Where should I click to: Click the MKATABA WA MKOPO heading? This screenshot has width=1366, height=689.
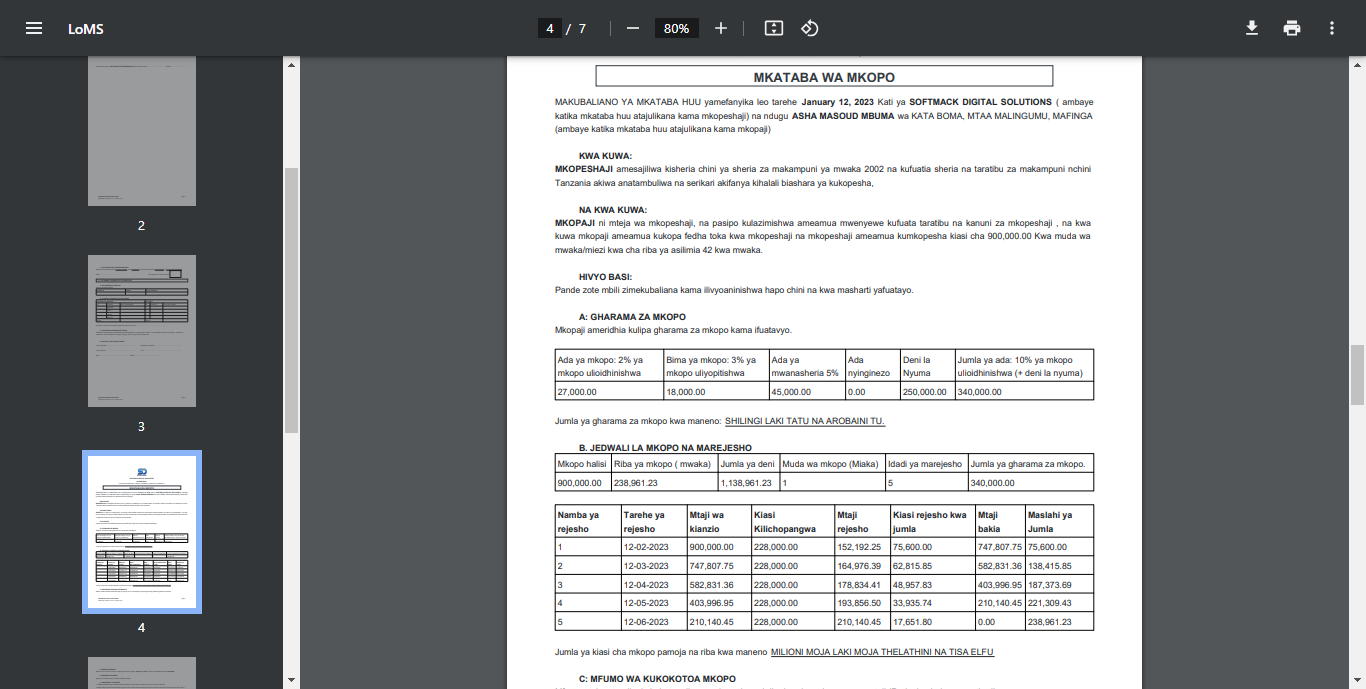823,77
